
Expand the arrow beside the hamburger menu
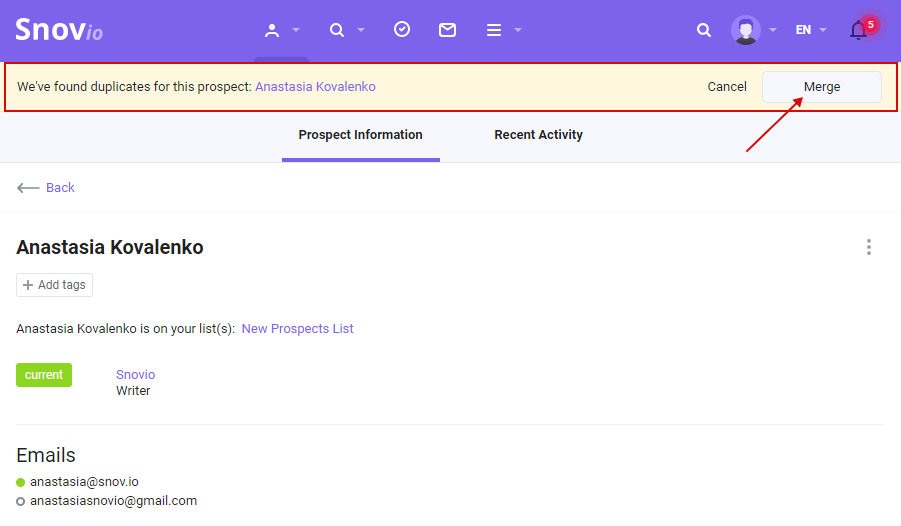[x=518, y=30]
